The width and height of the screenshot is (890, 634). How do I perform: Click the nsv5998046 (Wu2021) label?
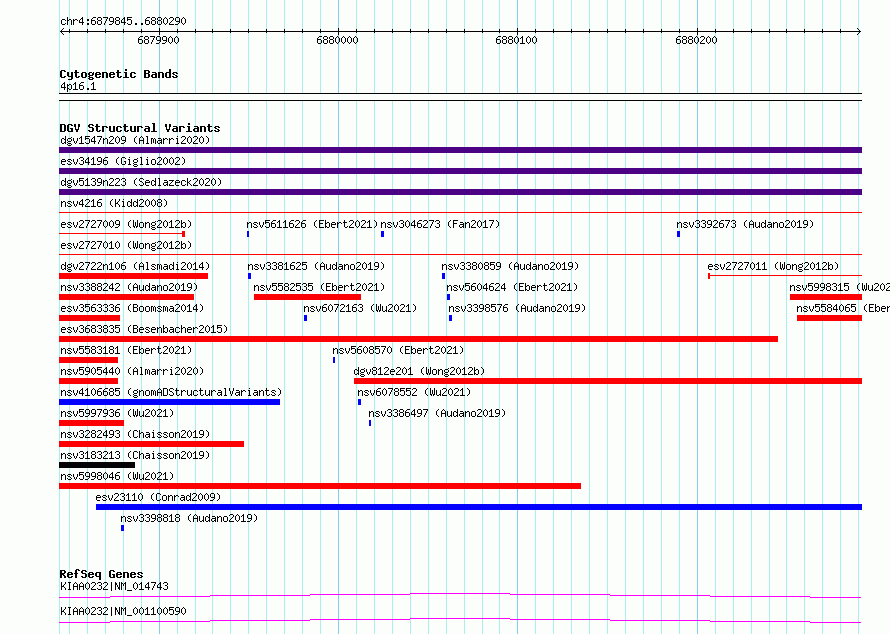click(x=117, y=476)
